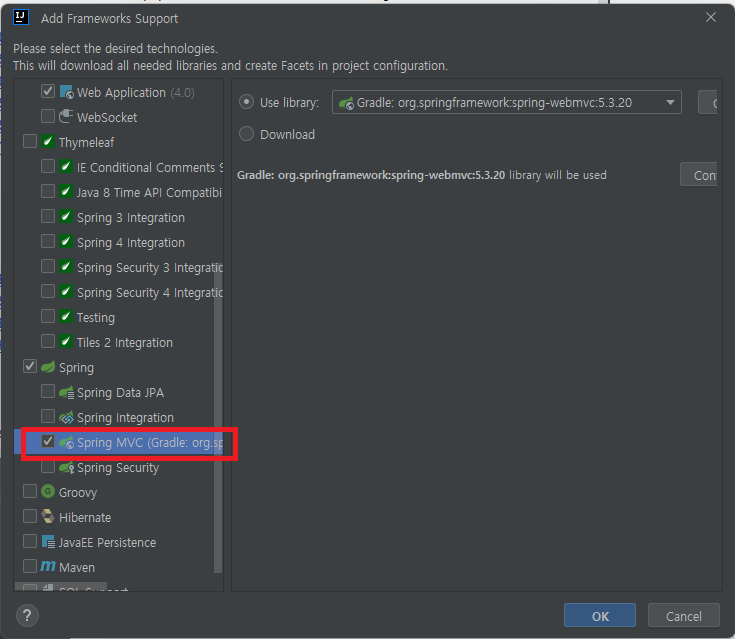Click the Hibernate icon

tap(48, 517)
